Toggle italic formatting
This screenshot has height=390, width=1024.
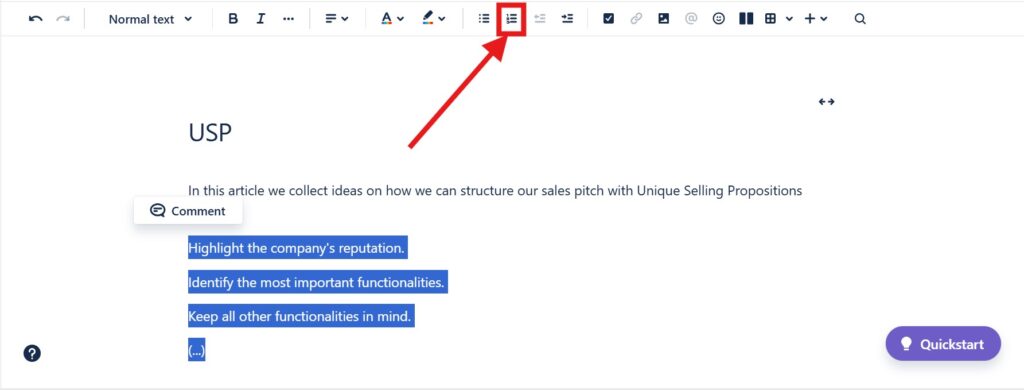261,19
